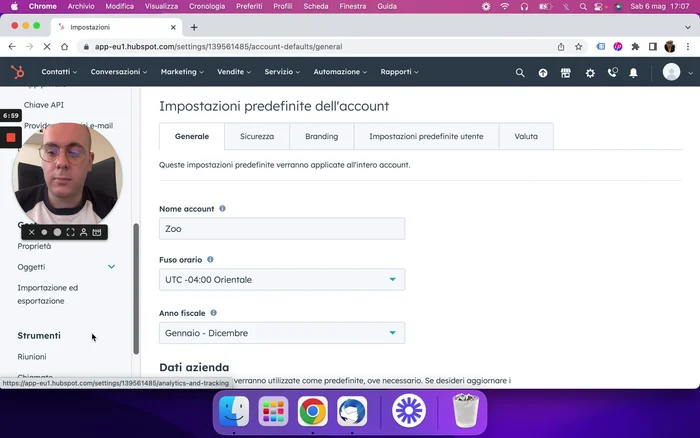Click the info icon next to Anno fiscale
Image resolution: width=700 pixels, height=438 pixels.
pos(213,313)
